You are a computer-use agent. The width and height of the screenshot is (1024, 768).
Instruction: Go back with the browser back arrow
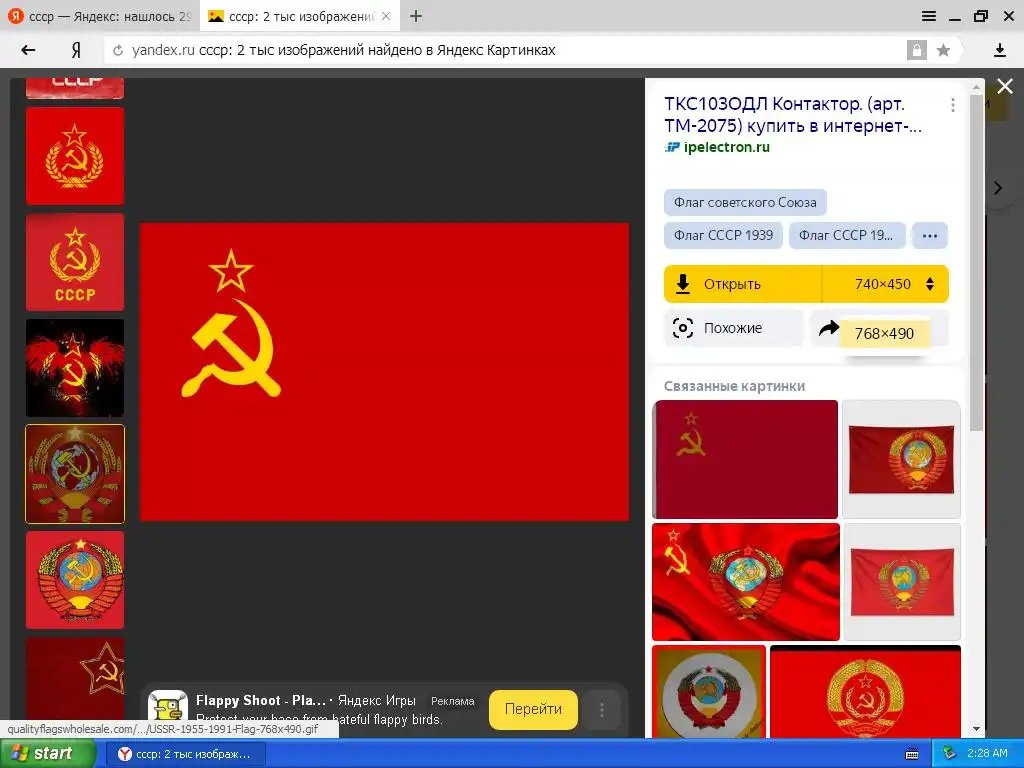(28, 50)
